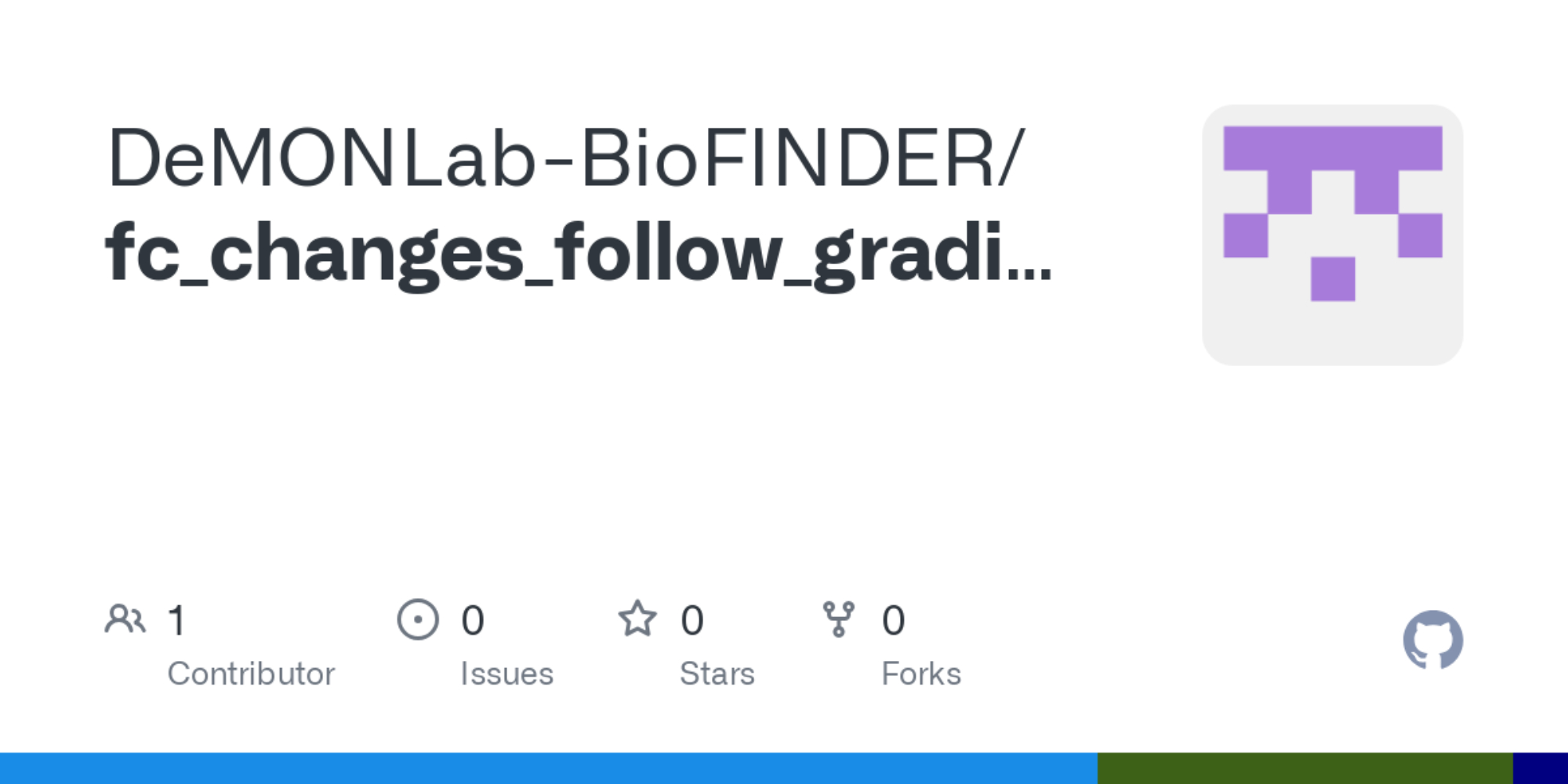The image size is (1568, 784).
Task: Click the zero count above Issues
Action: (473, 620)
